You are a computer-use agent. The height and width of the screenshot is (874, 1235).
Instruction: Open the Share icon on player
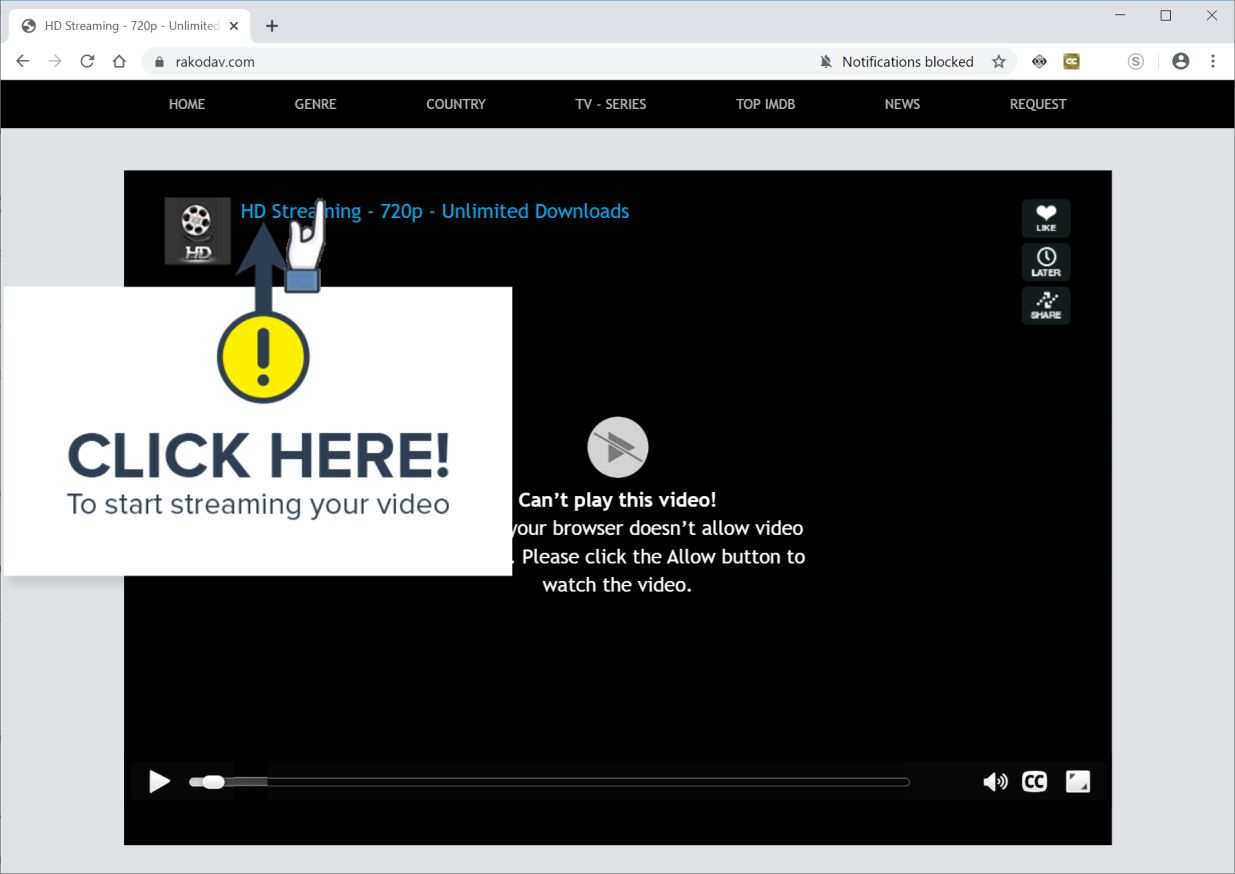click(1046, 306)
